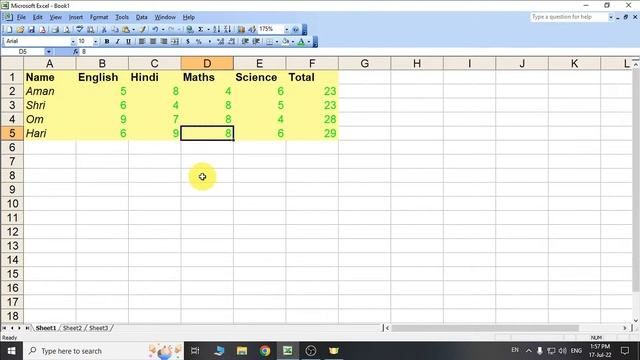Screen dimensions: 640x360
Task: Open the Edit menu
Action: point(38,17)
